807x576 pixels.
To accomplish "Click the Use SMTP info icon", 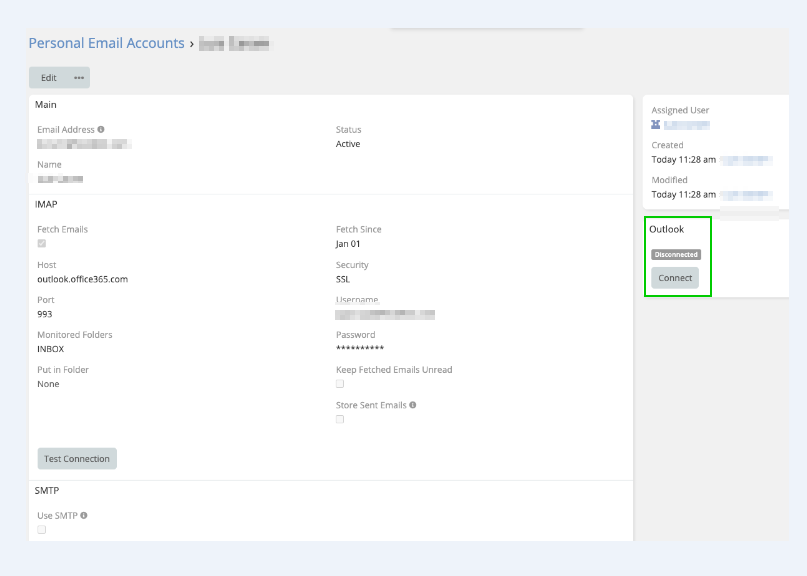I will coord(84,516).
